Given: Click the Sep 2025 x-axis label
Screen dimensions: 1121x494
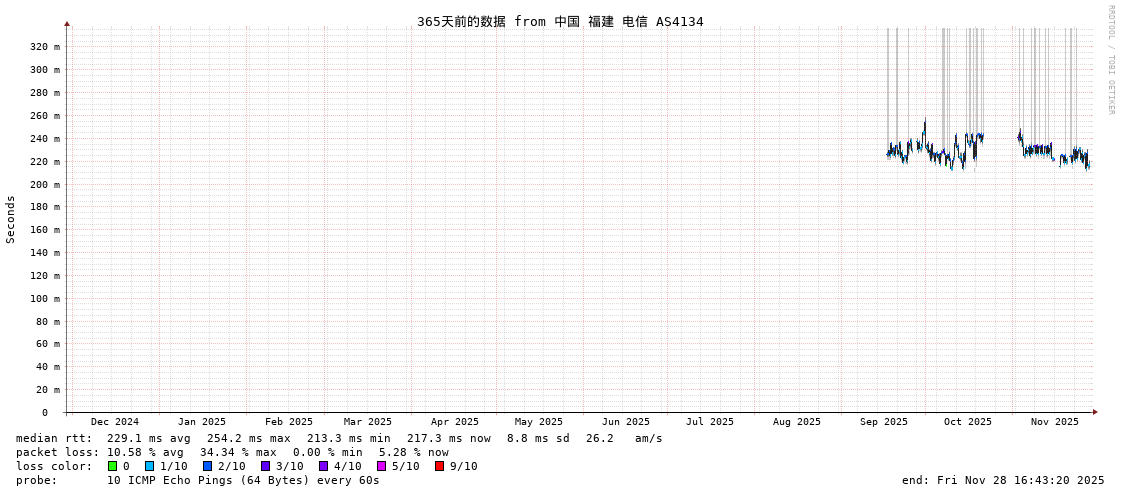Looking at the screenshot, I should (x=884, y=422).
